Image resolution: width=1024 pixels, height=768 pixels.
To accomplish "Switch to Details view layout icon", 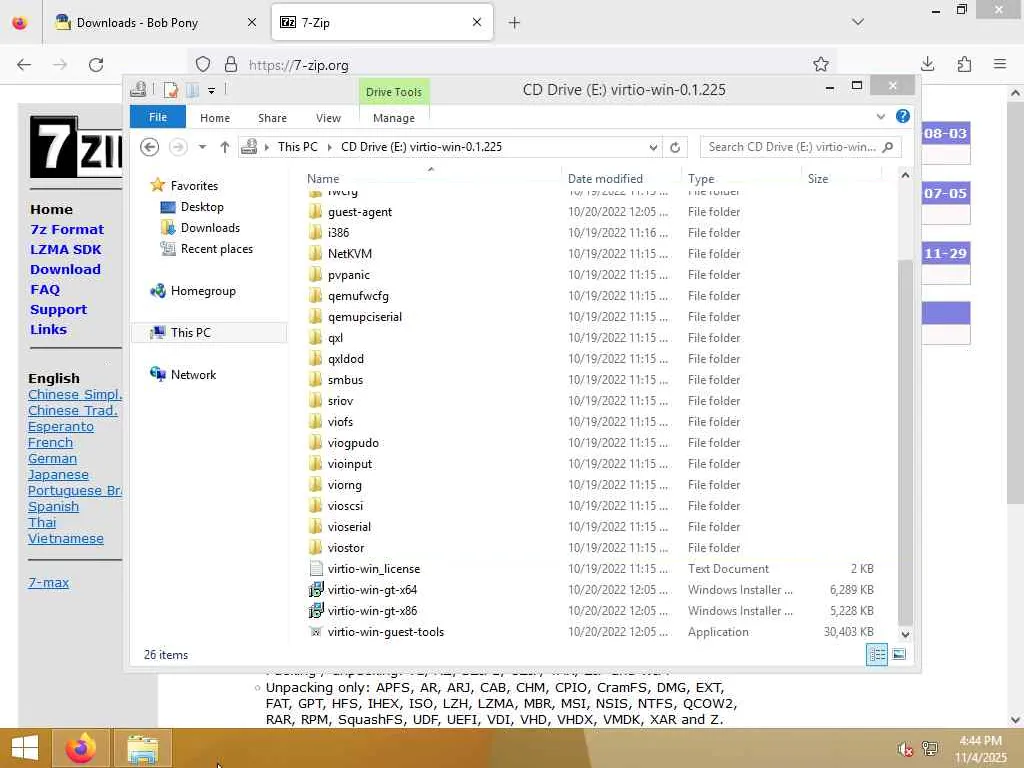I will 877,654.
